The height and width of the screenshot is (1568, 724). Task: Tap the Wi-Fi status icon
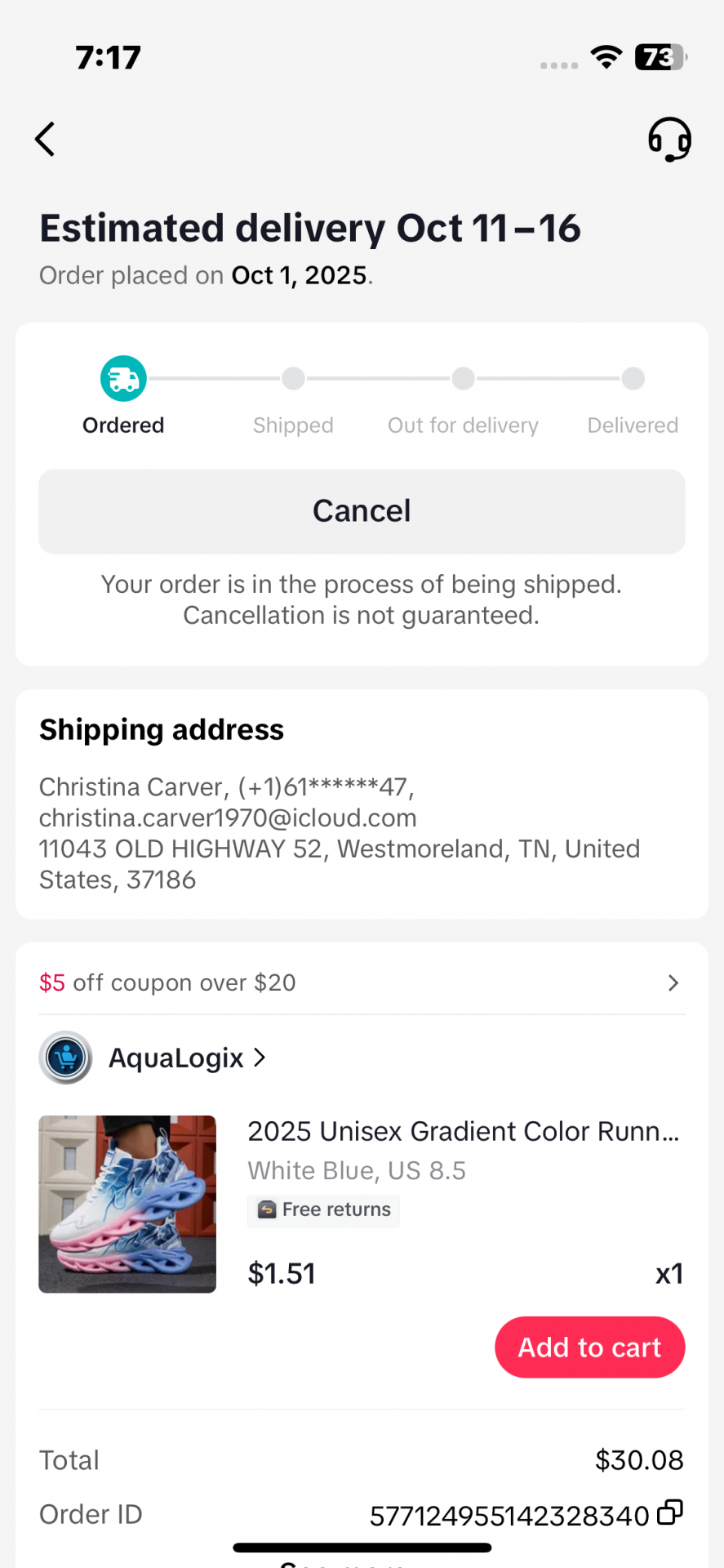606,57
